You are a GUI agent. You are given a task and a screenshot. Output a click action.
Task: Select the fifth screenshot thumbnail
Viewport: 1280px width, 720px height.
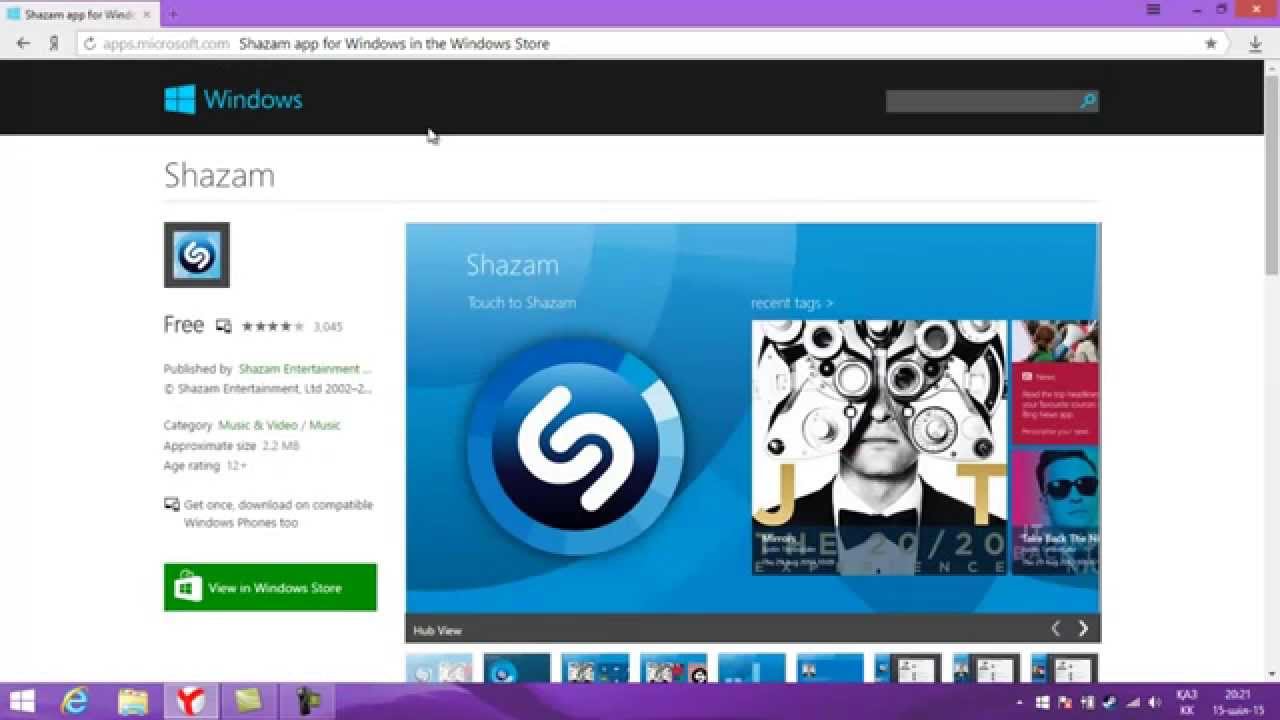(752, 668)
